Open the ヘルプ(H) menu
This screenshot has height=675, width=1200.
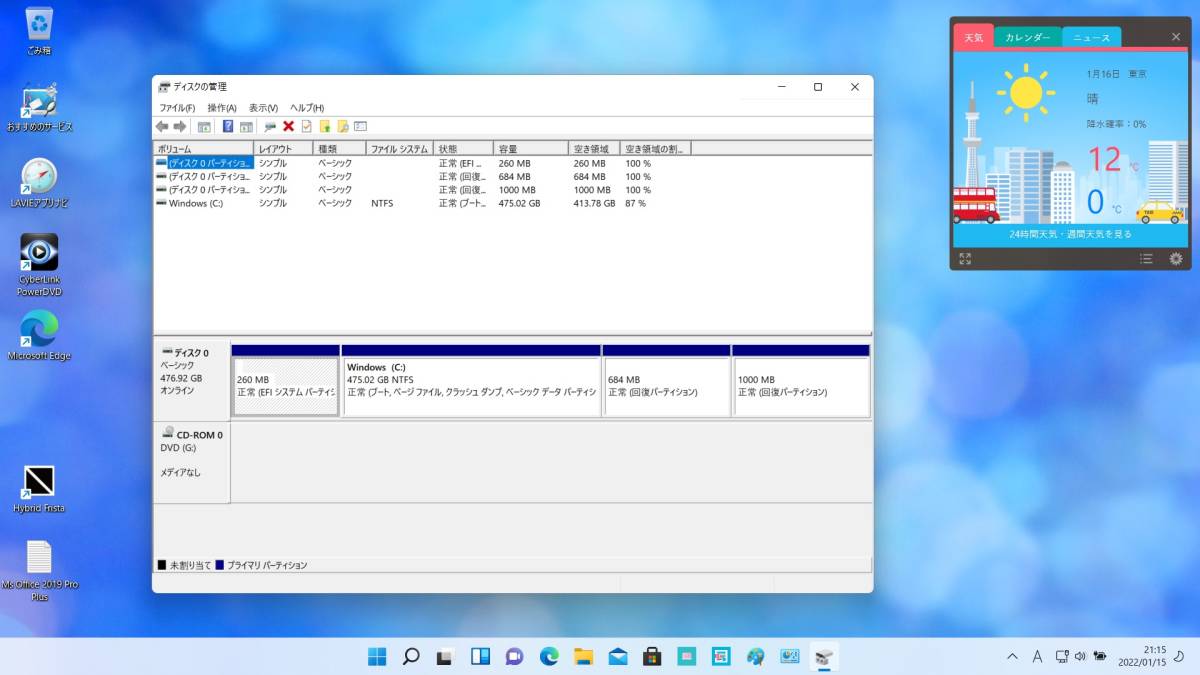point(307,107)
